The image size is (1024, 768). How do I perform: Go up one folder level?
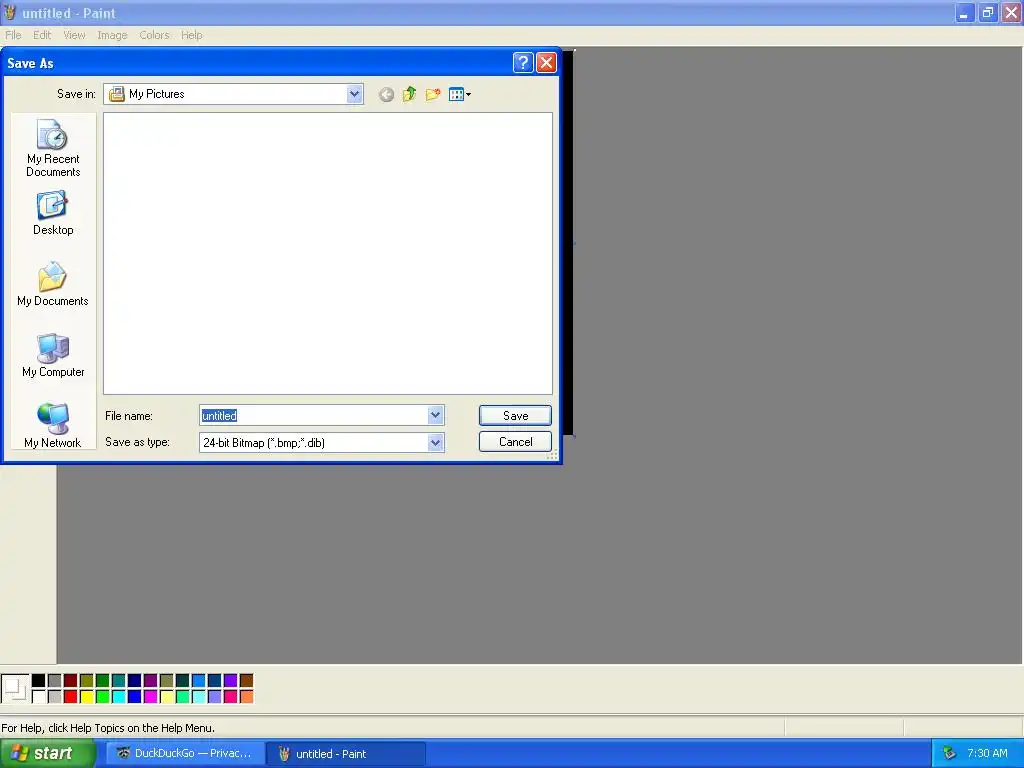[x=409, y=95]
